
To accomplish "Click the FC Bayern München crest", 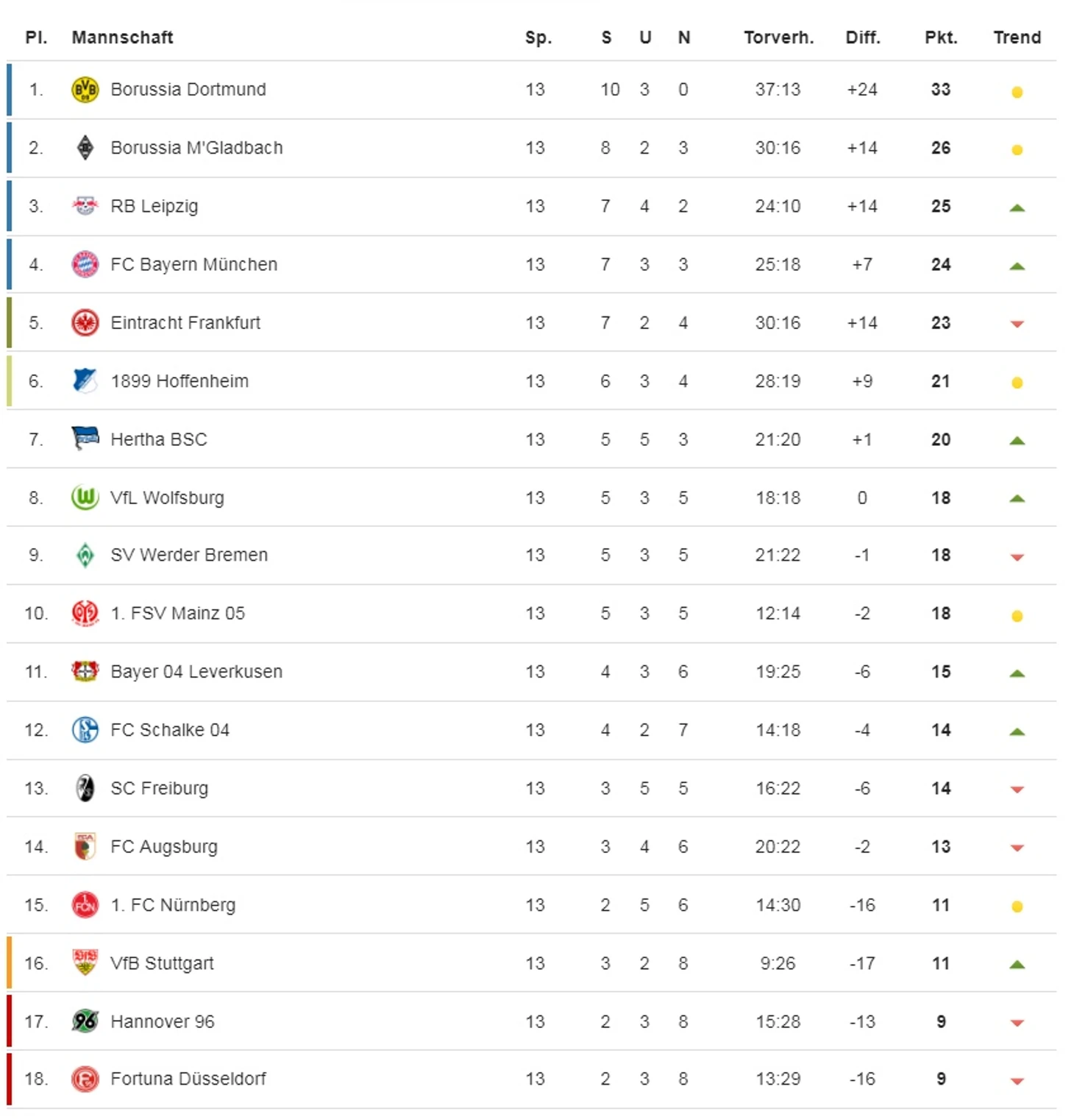I will click(85, 264).
